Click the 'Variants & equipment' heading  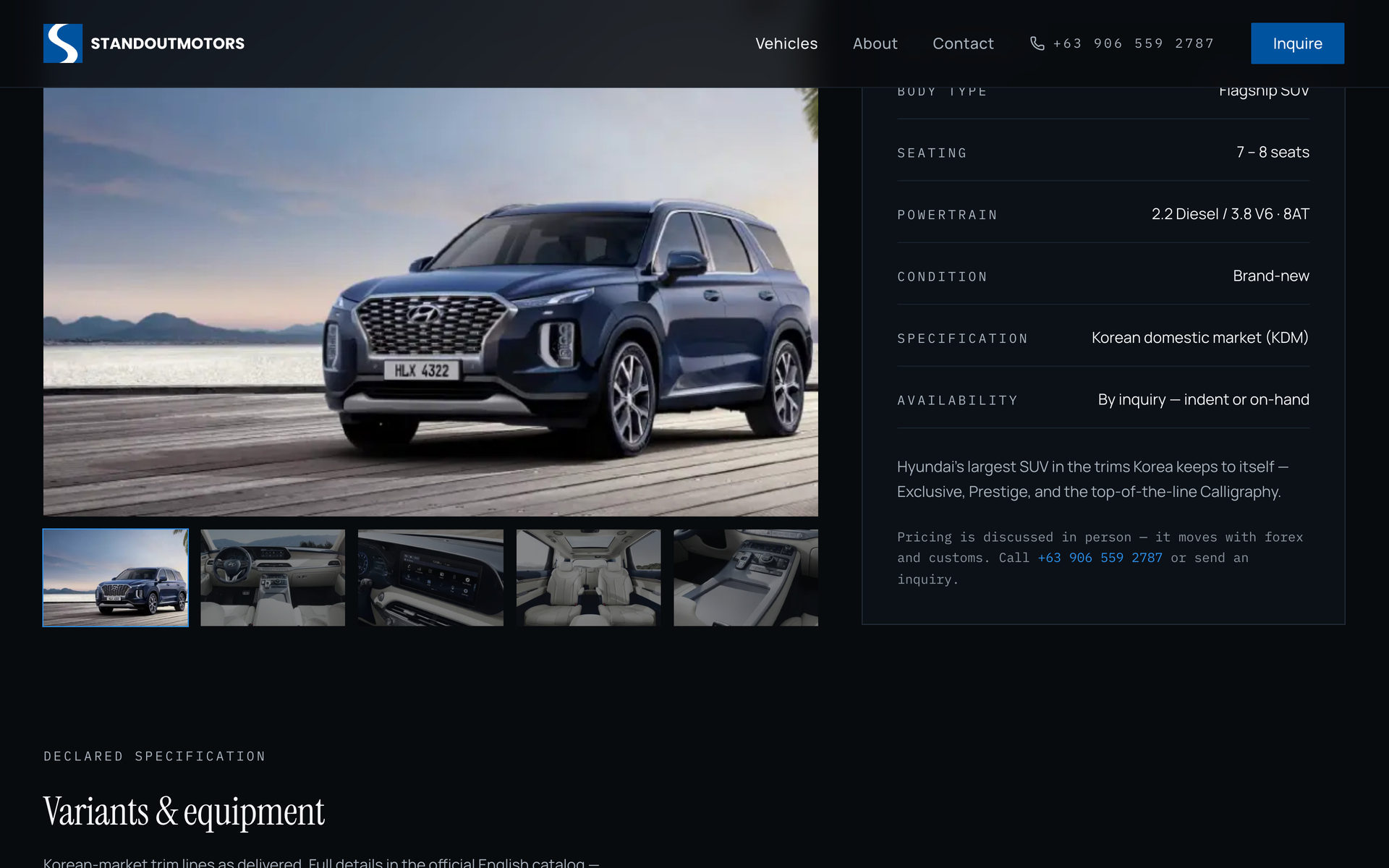(x=184, y=812)
